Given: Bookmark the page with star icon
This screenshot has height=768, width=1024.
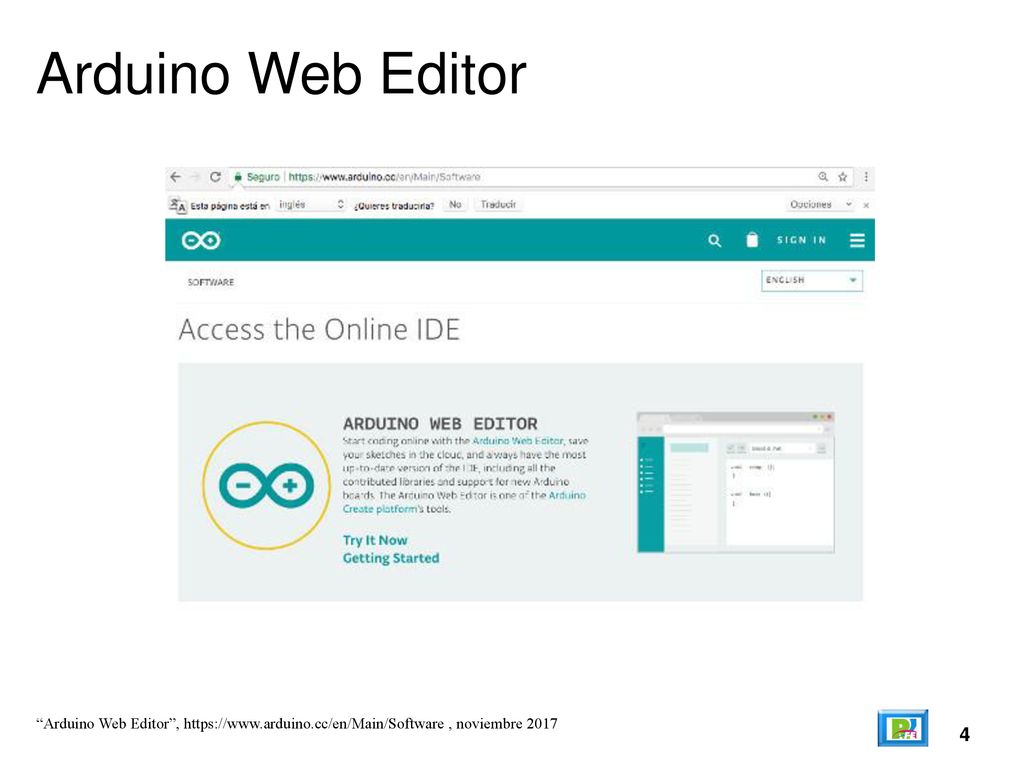Looking at the screenshot, I should pyautogui.click(x=842, y=177).
